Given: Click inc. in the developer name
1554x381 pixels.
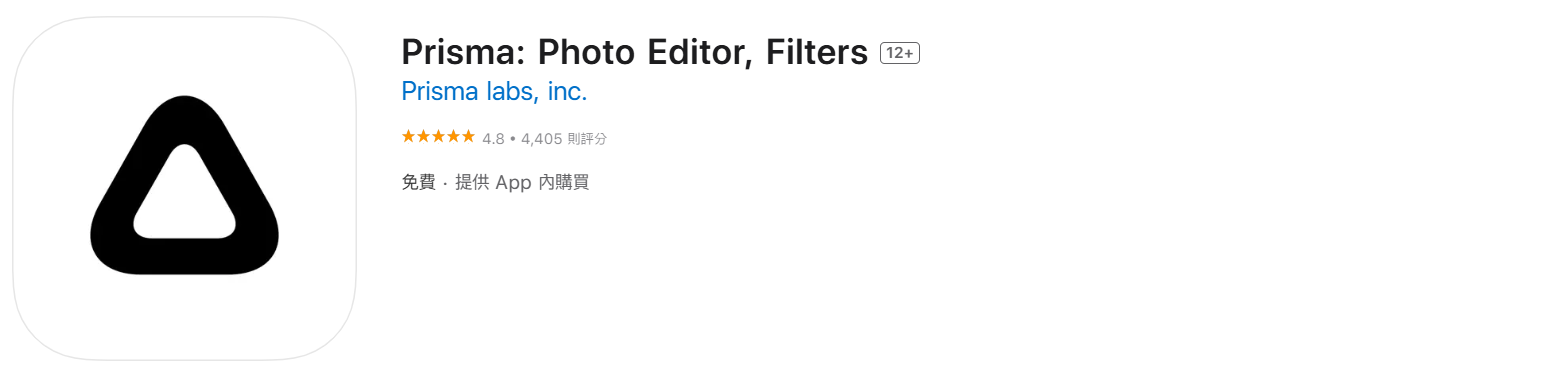Looking at the screenshot, I should pos(568,92).
